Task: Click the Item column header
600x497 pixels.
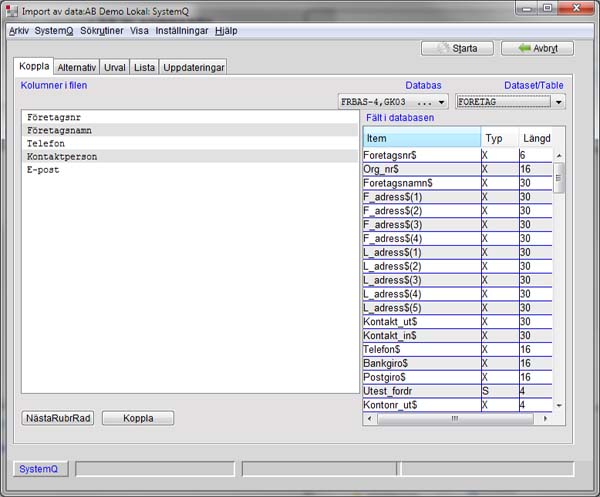Action: point(420,138)
